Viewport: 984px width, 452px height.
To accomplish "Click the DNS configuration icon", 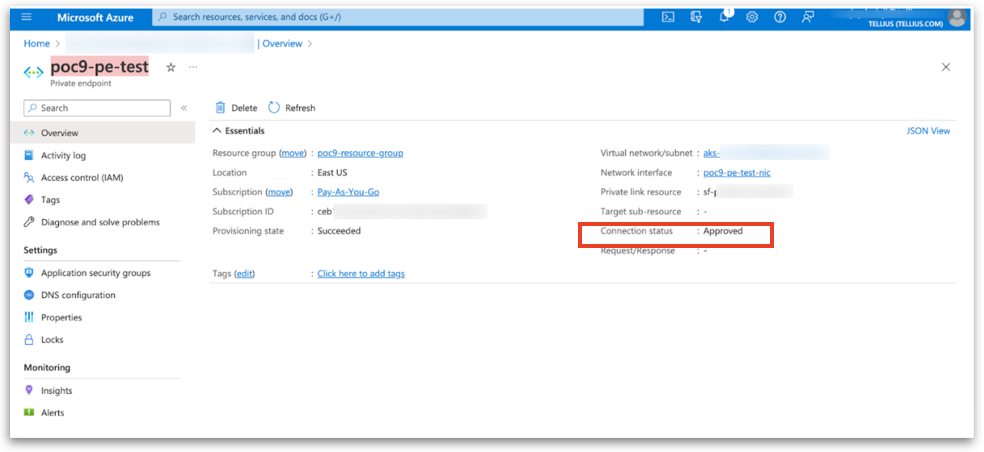I will [28, 295].
